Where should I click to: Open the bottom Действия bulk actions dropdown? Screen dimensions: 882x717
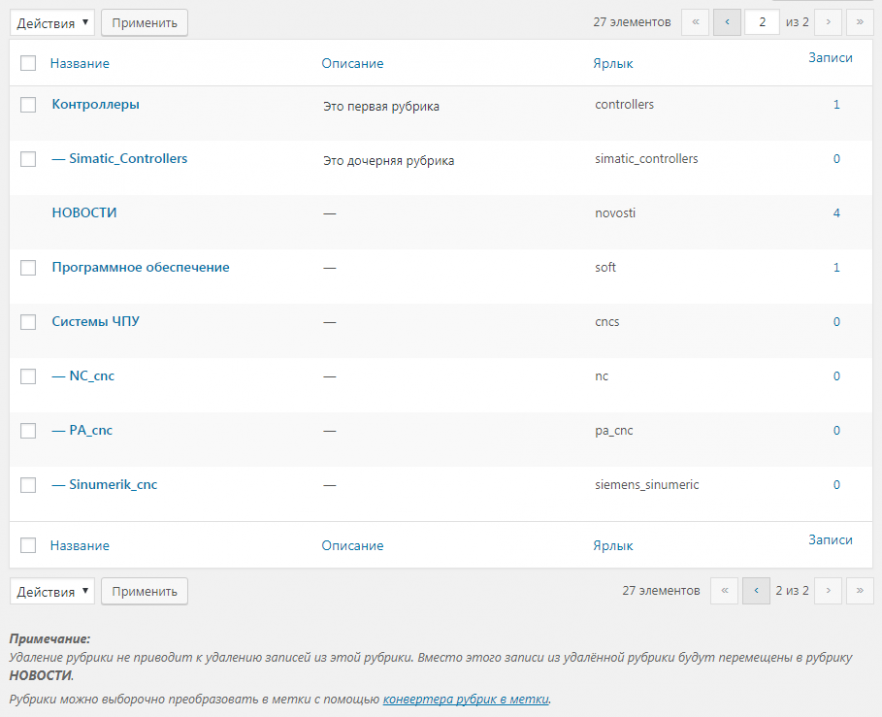coord(53,591)
